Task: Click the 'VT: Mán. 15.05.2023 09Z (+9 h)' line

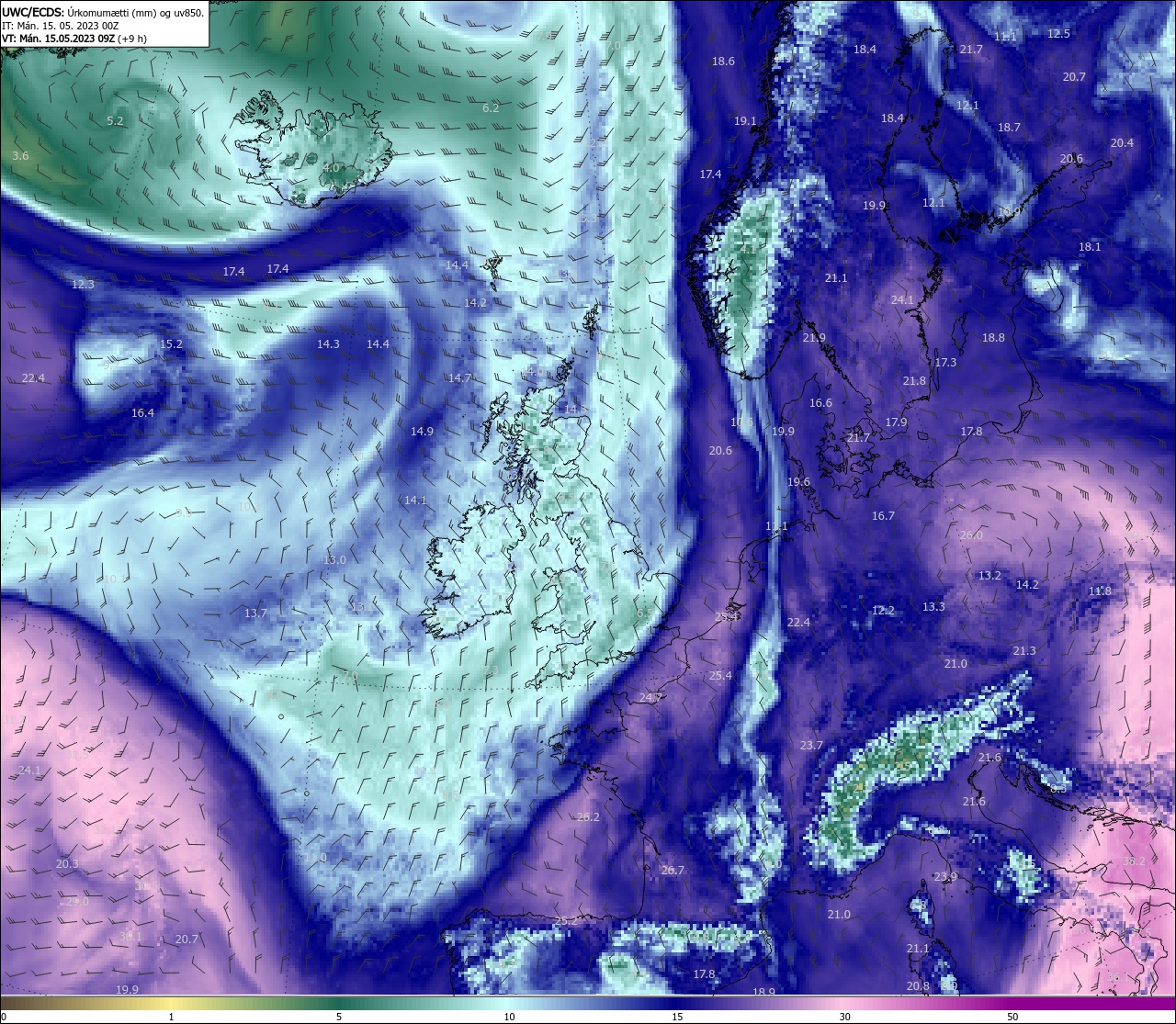Action: tap(74, 39)
